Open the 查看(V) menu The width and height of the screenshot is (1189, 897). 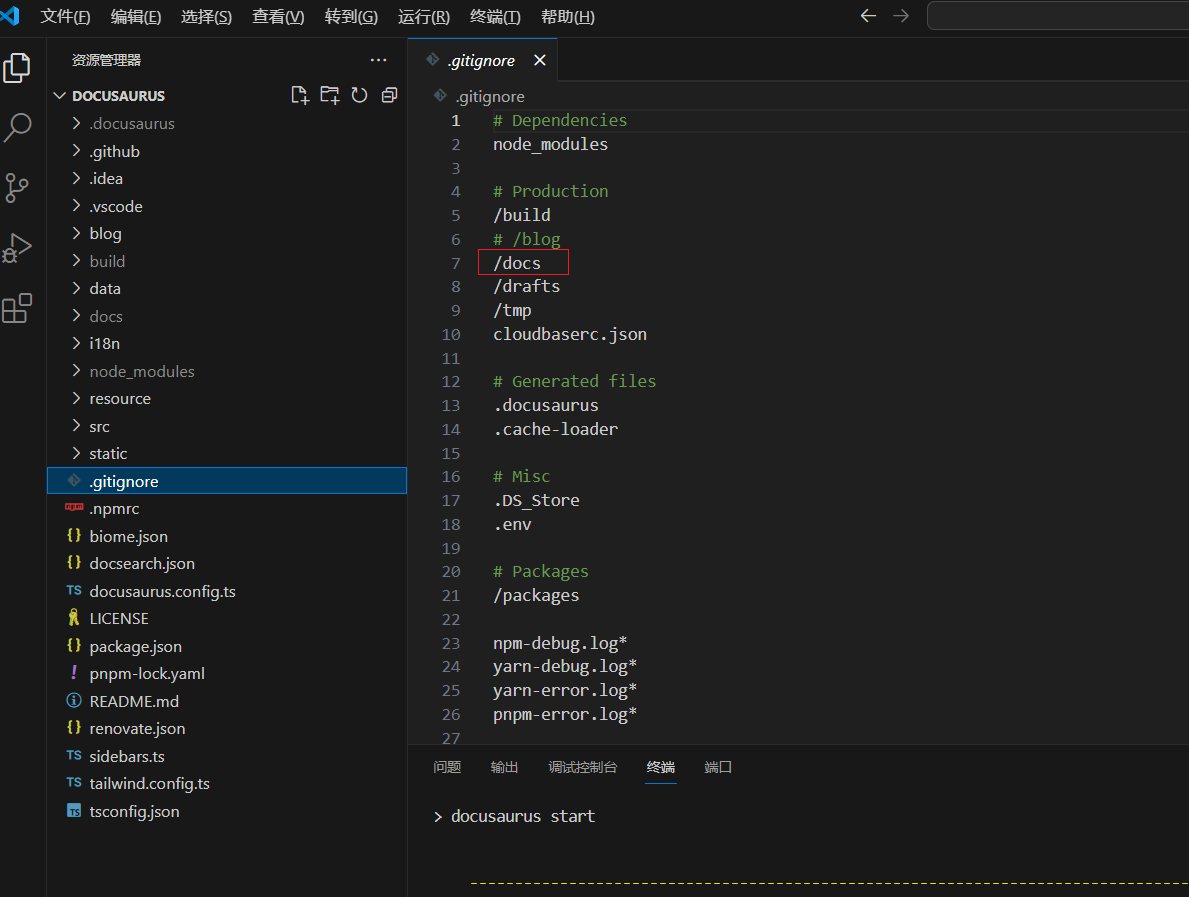click(278, 17)
